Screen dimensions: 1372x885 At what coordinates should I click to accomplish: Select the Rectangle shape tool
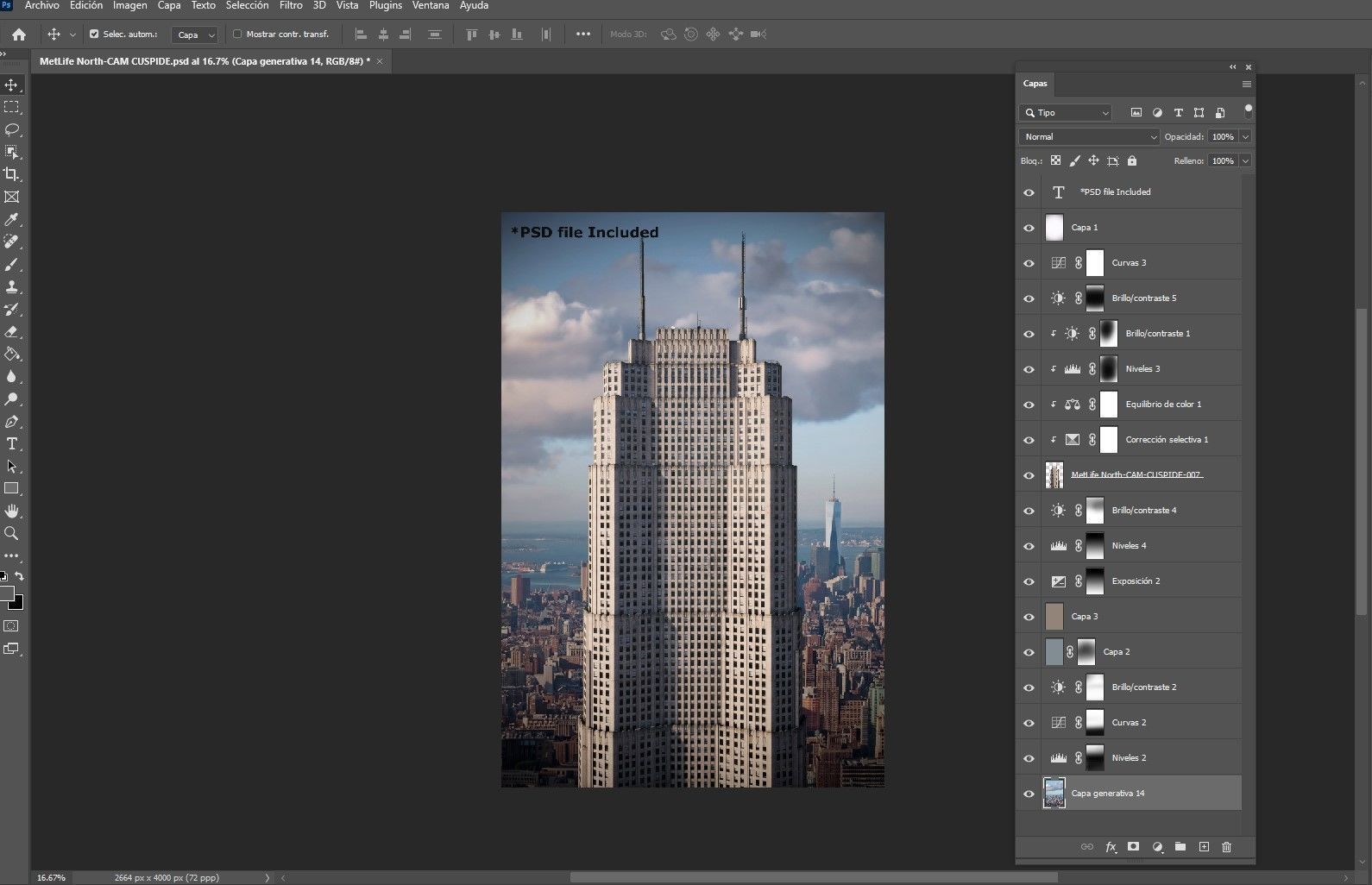click(x=11, y=489)
